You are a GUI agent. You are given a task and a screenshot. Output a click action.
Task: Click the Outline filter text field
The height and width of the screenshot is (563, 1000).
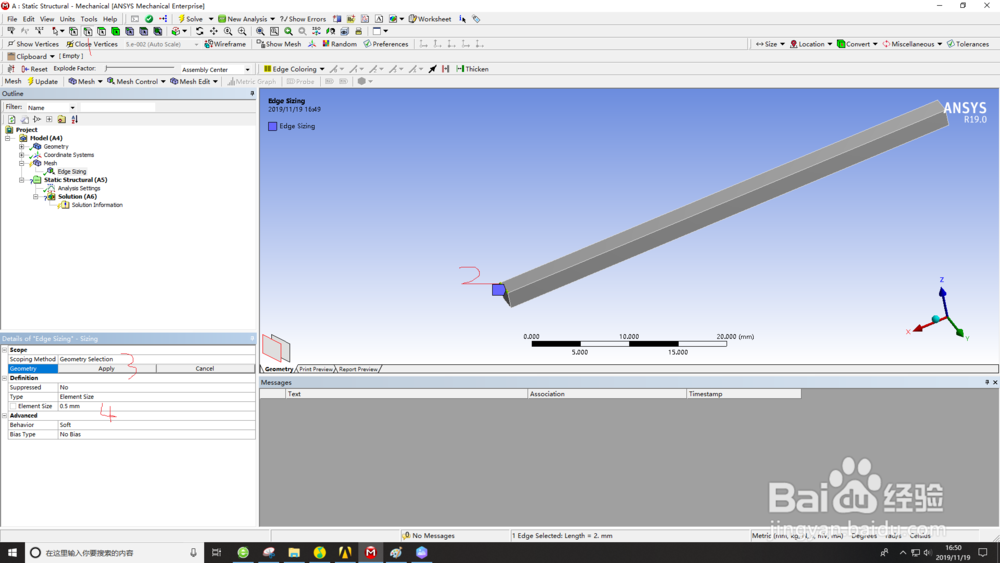(117, 108)
